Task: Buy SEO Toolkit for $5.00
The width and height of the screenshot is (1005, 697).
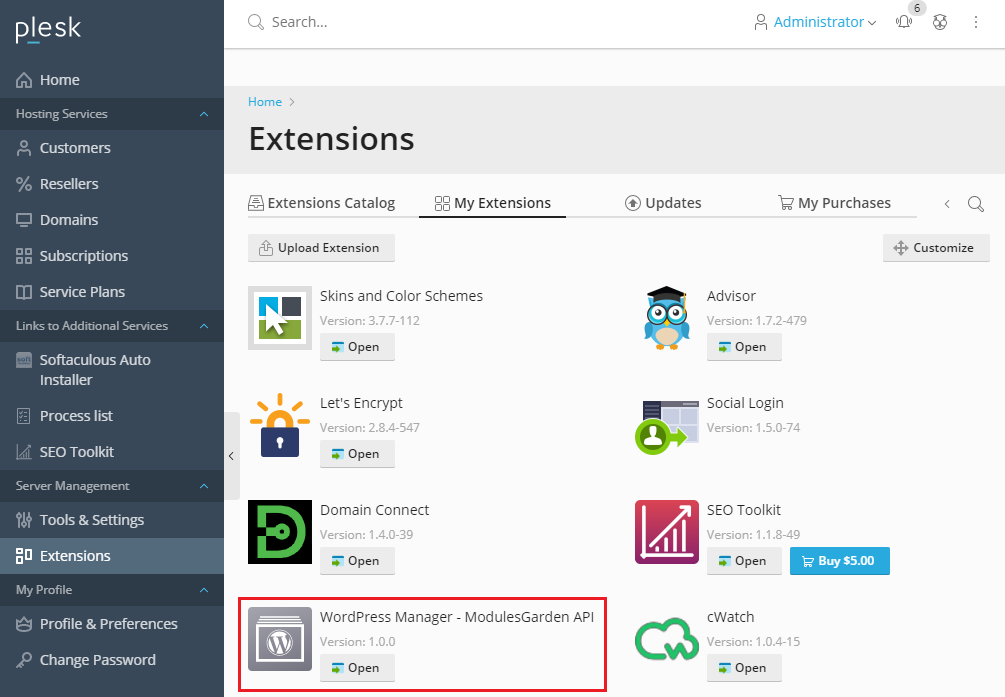Action: coord(840,561)
